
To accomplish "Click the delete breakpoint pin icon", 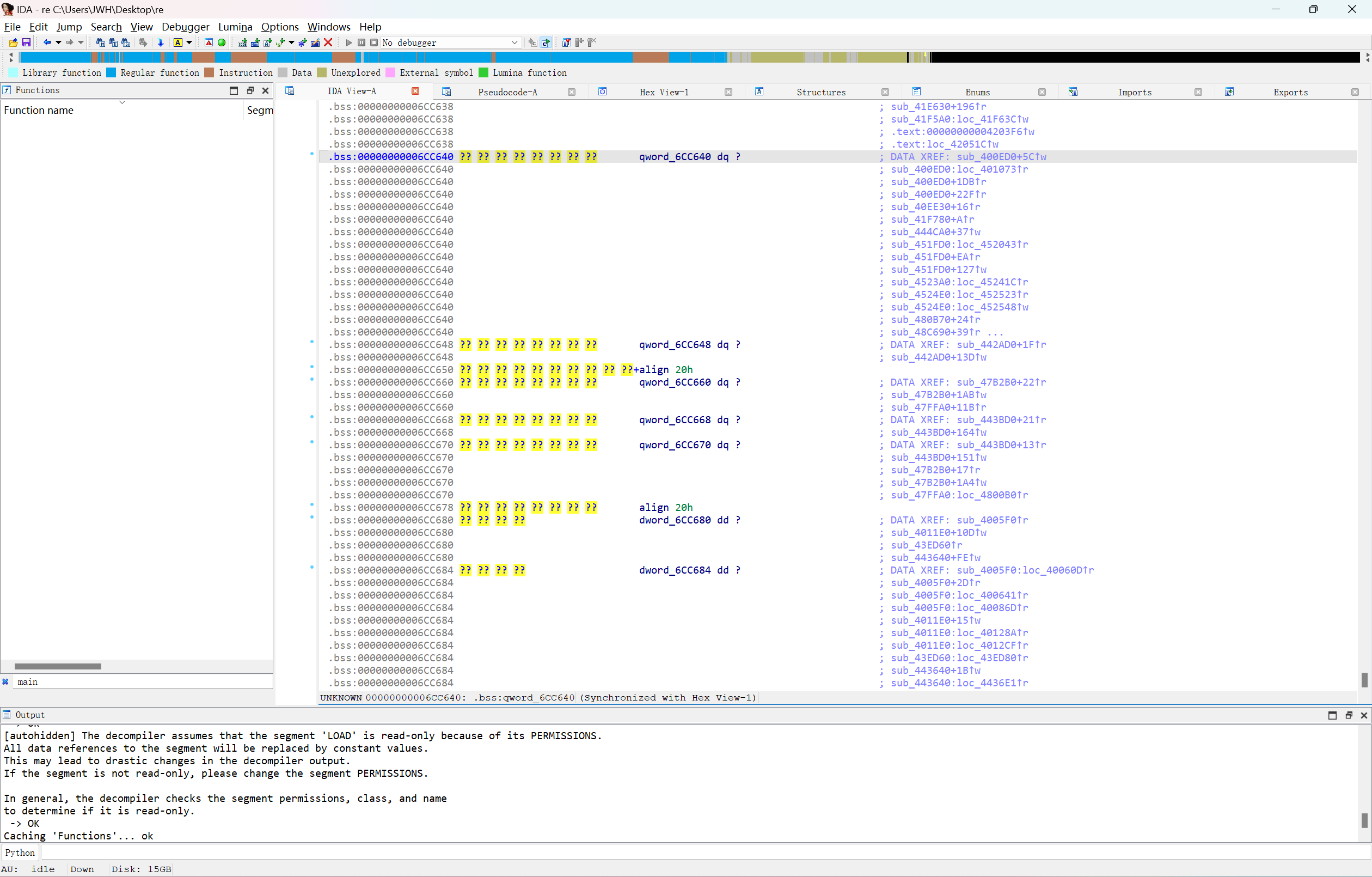I will [592, 43].
